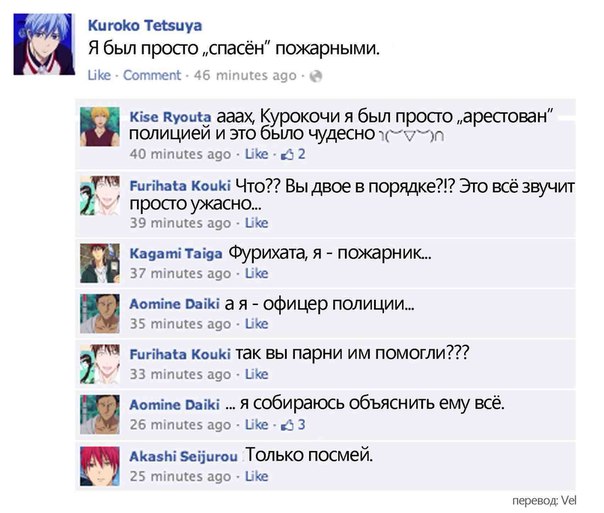Screen dimensions: 604x513
Task: Open Kise Ryouta's avatar thumbnail
Action: click(x=100, y=127)
